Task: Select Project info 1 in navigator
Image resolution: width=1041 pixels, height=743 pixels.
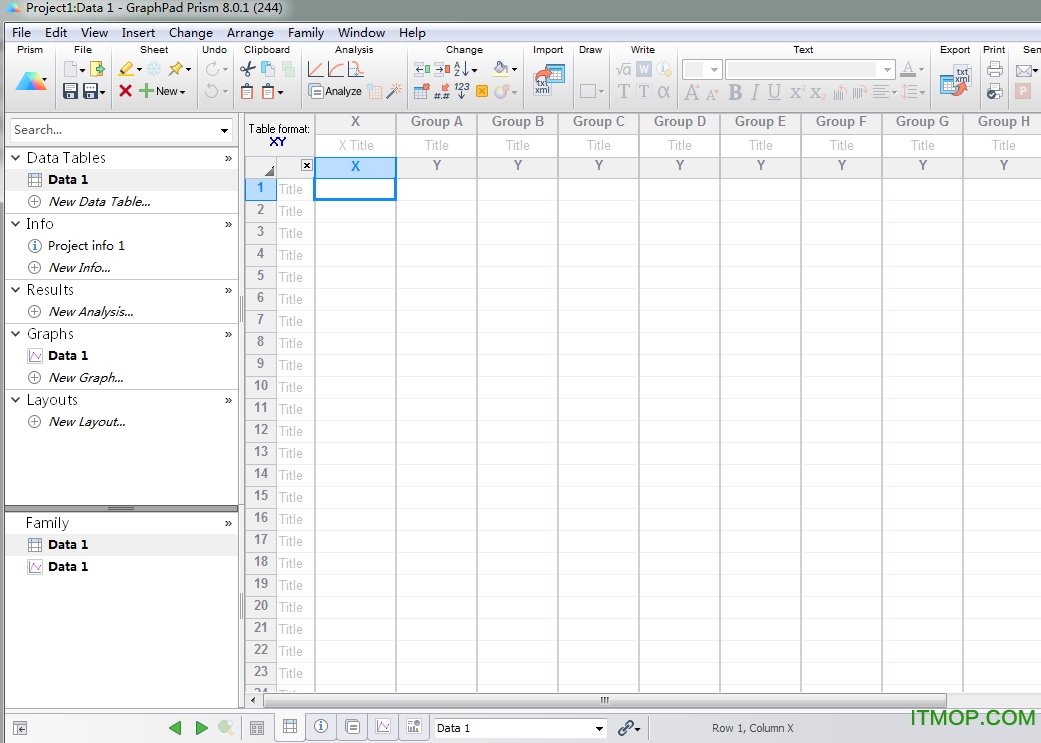Action: pyautogui.click(x=86, y=246)
